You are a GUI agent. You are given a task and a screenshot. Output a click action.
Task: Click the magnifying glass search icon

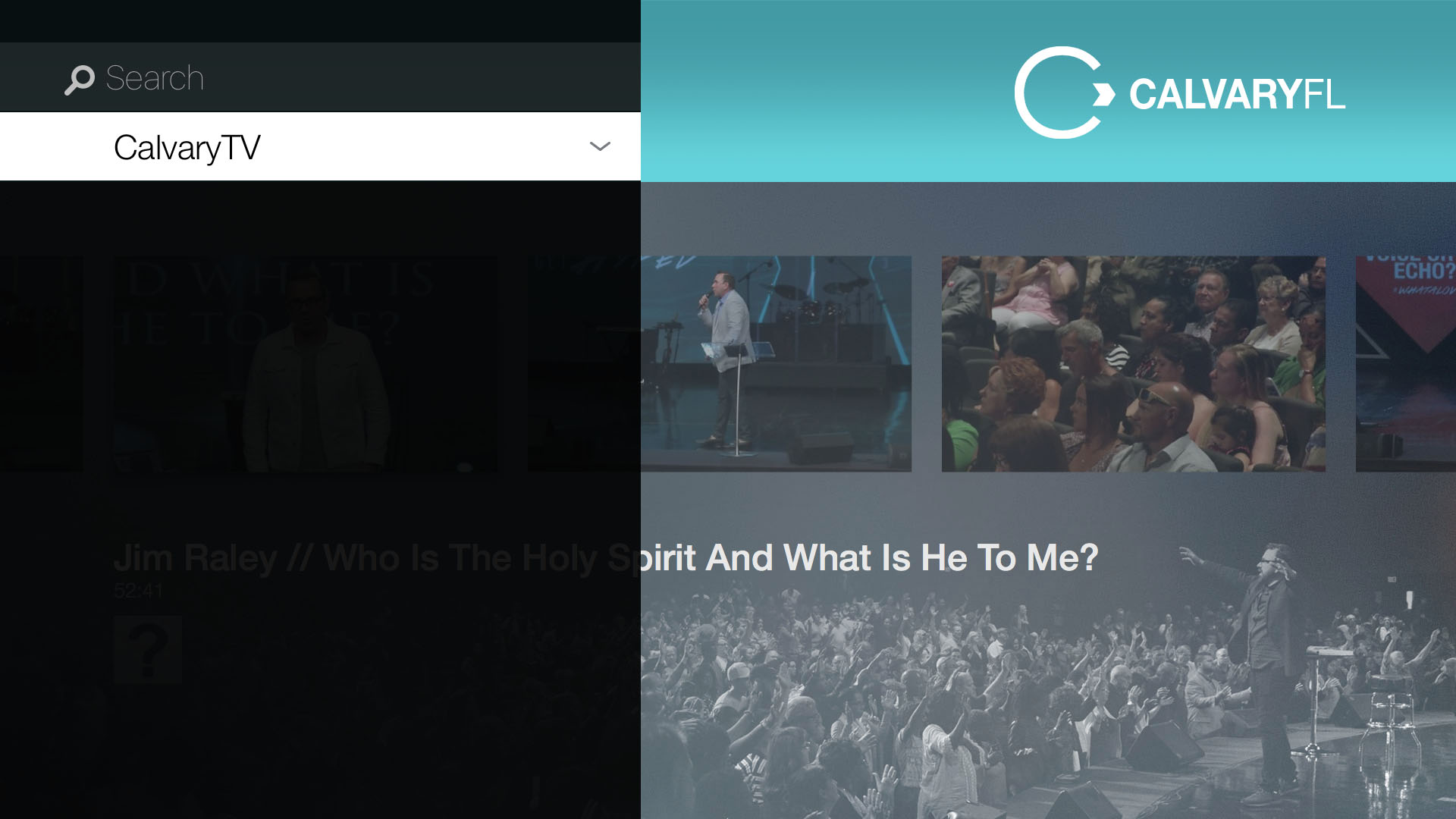pos(80,79)
